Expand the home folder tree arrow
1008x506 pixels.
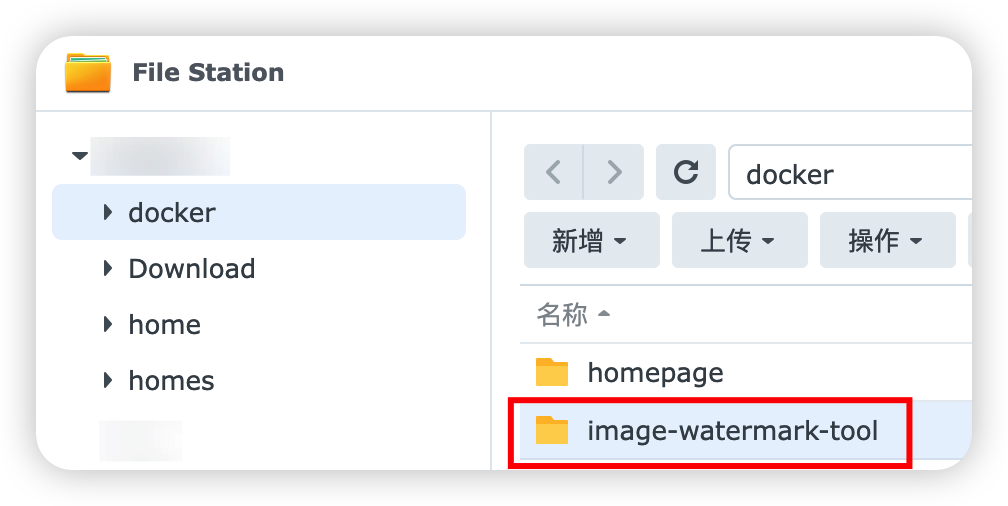(x=108, y=324)
